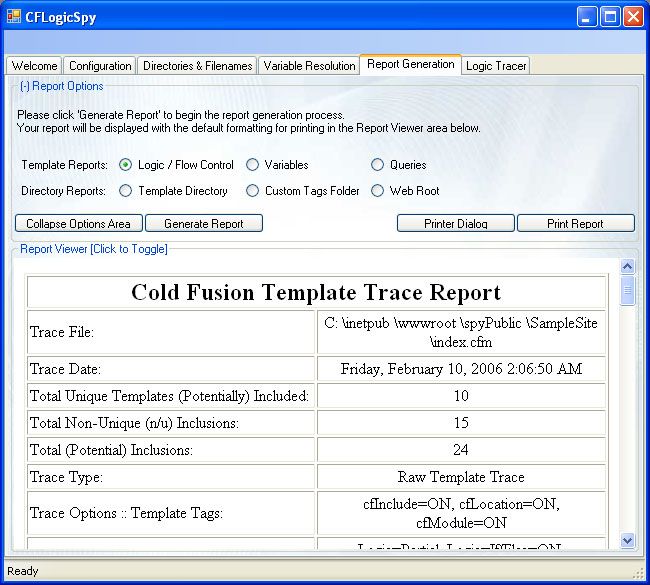Click the 'Trace File:' label cell

(x=171, y=332)
